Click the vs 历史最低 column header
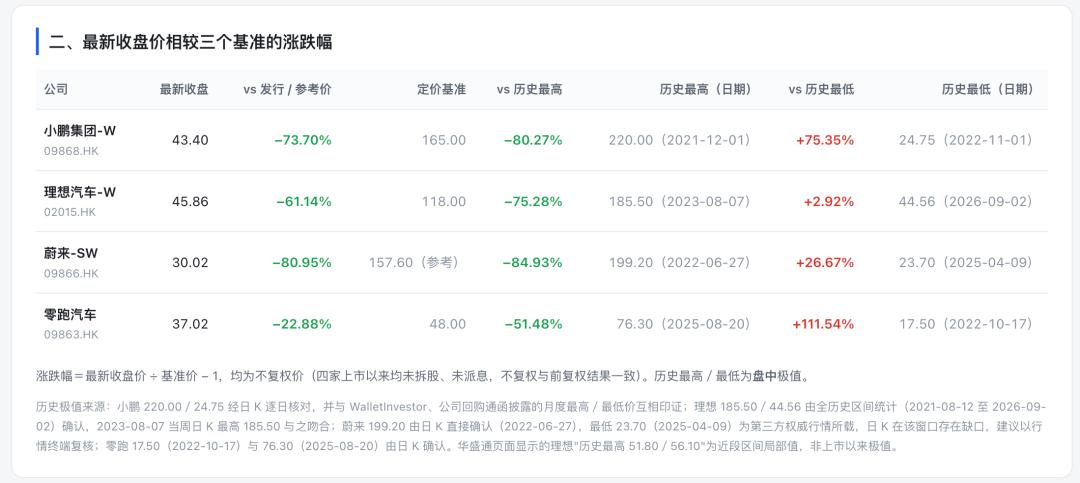Screen dimensions: 1080x483 tap(821, 90)
